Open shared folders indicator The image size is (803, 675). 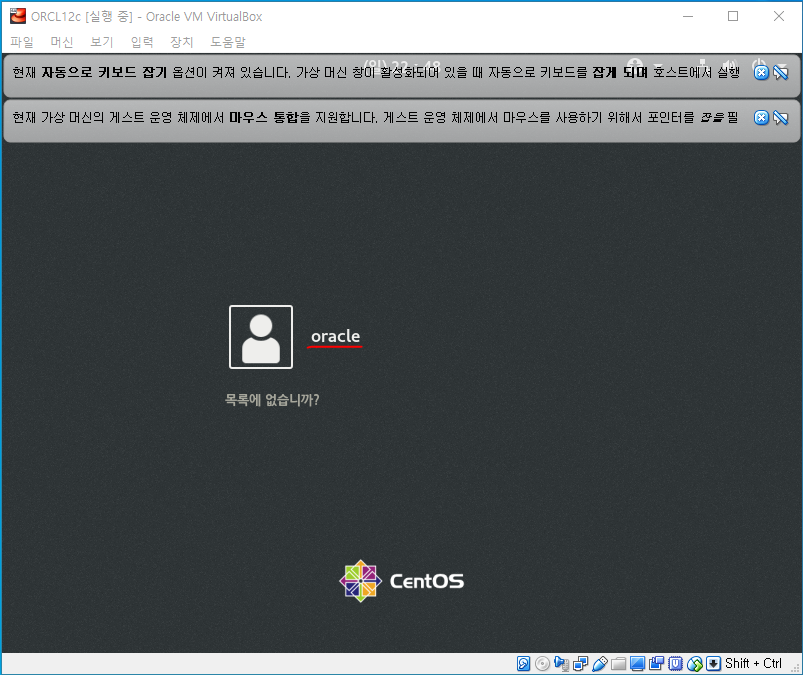click(x=619, y=664)
